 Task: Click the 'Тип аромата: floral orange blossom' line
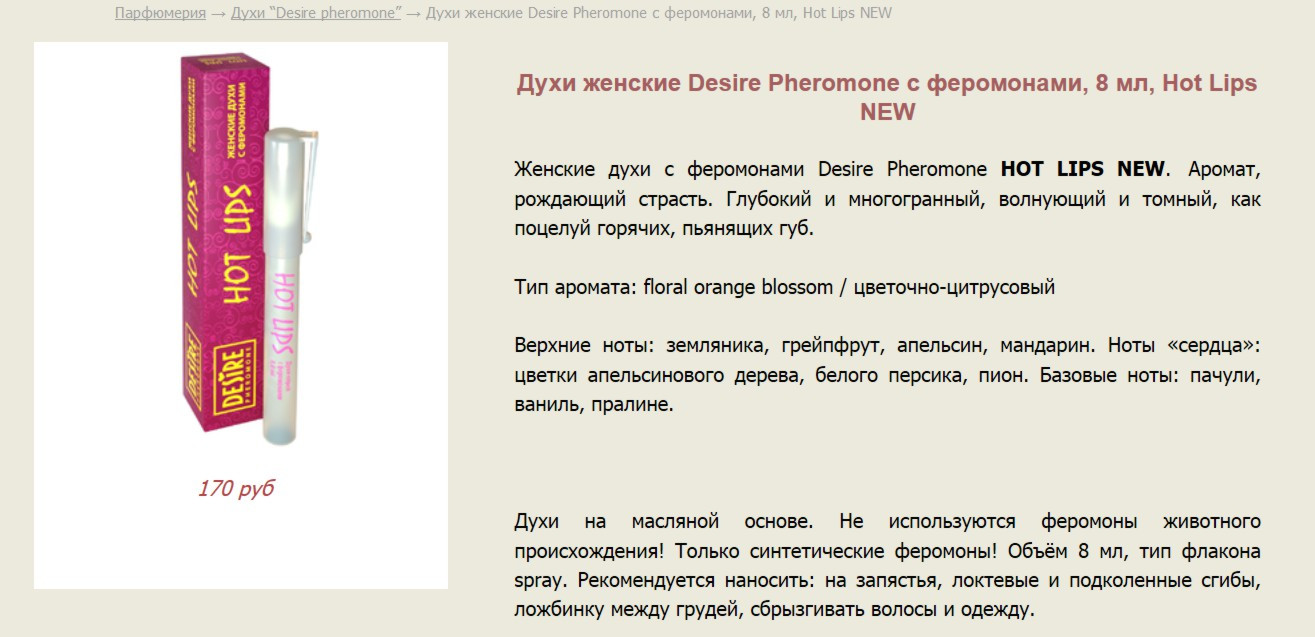(785, 288)
